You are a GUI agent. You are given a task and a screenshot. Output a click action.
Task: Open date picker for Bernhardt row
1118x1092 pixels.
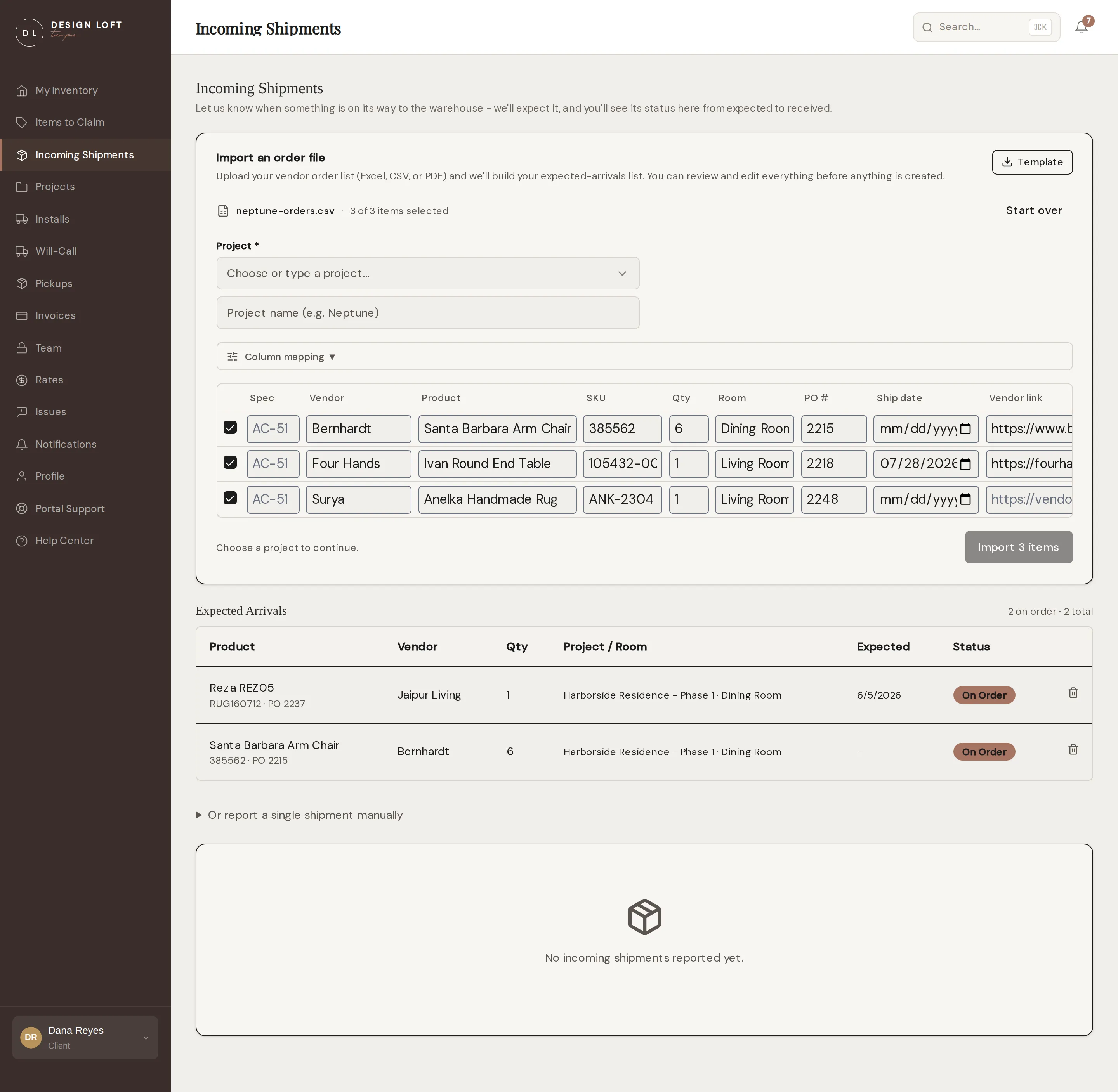(x=965, y=428)
